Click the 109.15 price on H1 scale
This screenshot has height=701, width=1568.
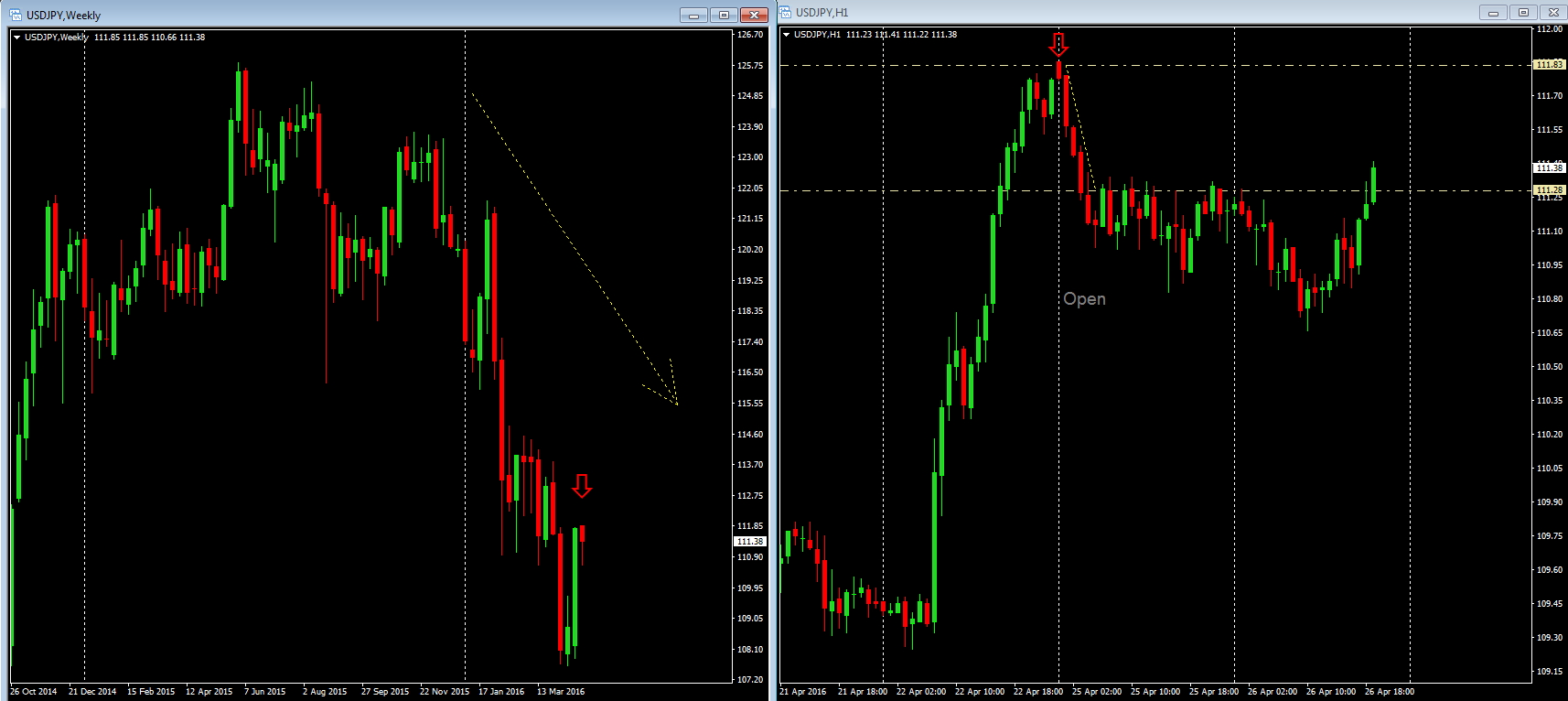pos(1550,672)
